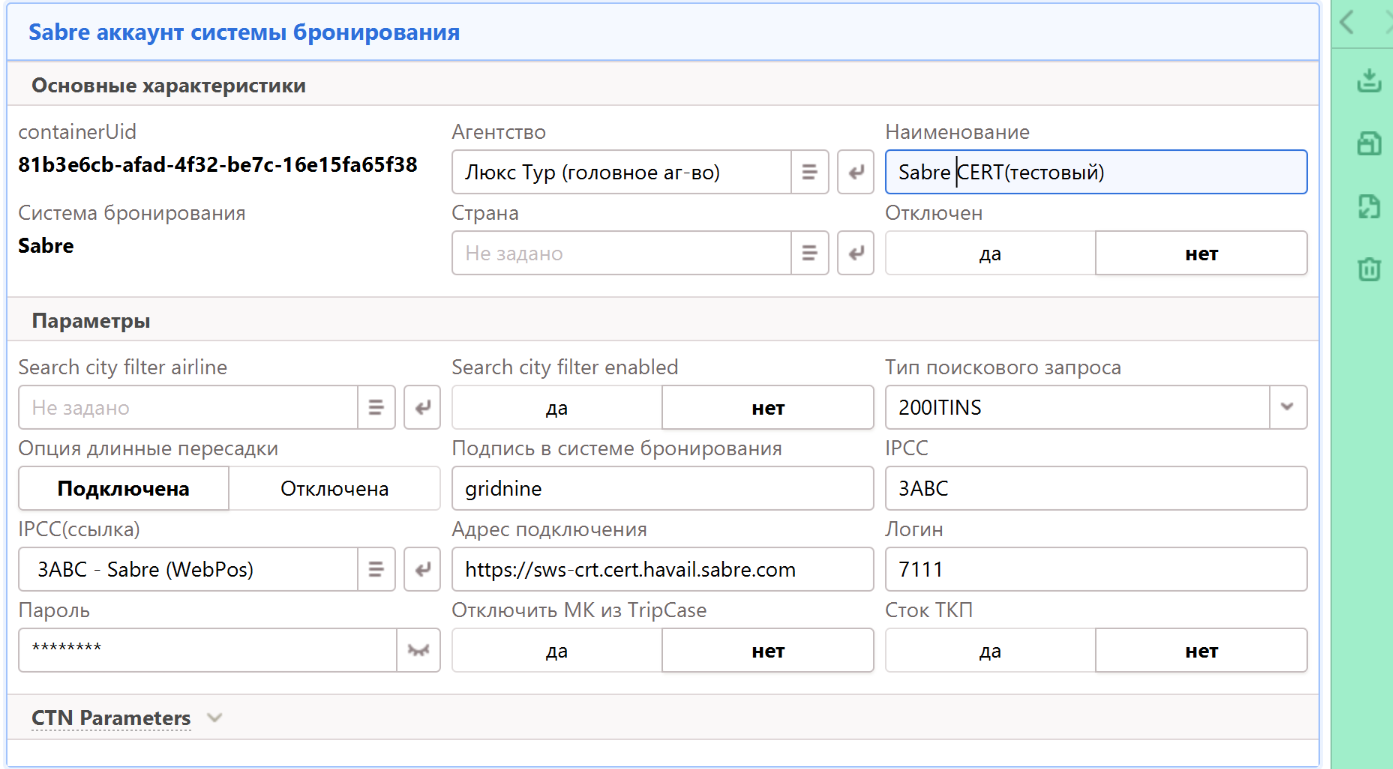The width and height of the screenshot is (1393, 769).
Task: Open list picker for Search city filter airline
Action: (x=376, y=407)
